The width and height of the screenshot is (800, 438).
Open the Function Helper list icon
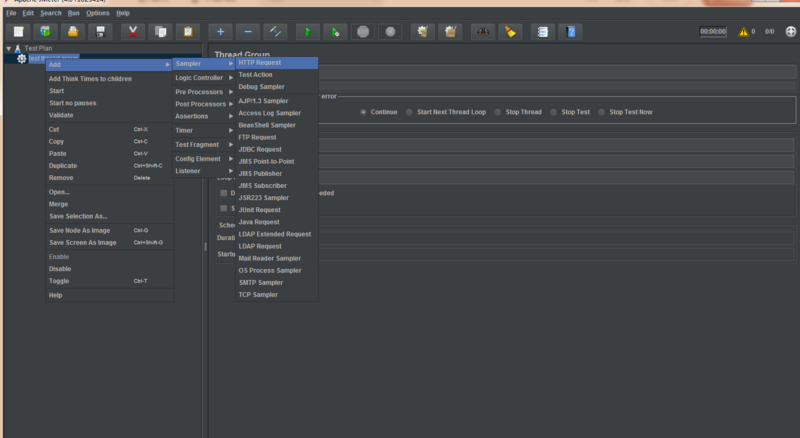click(543, 32)
